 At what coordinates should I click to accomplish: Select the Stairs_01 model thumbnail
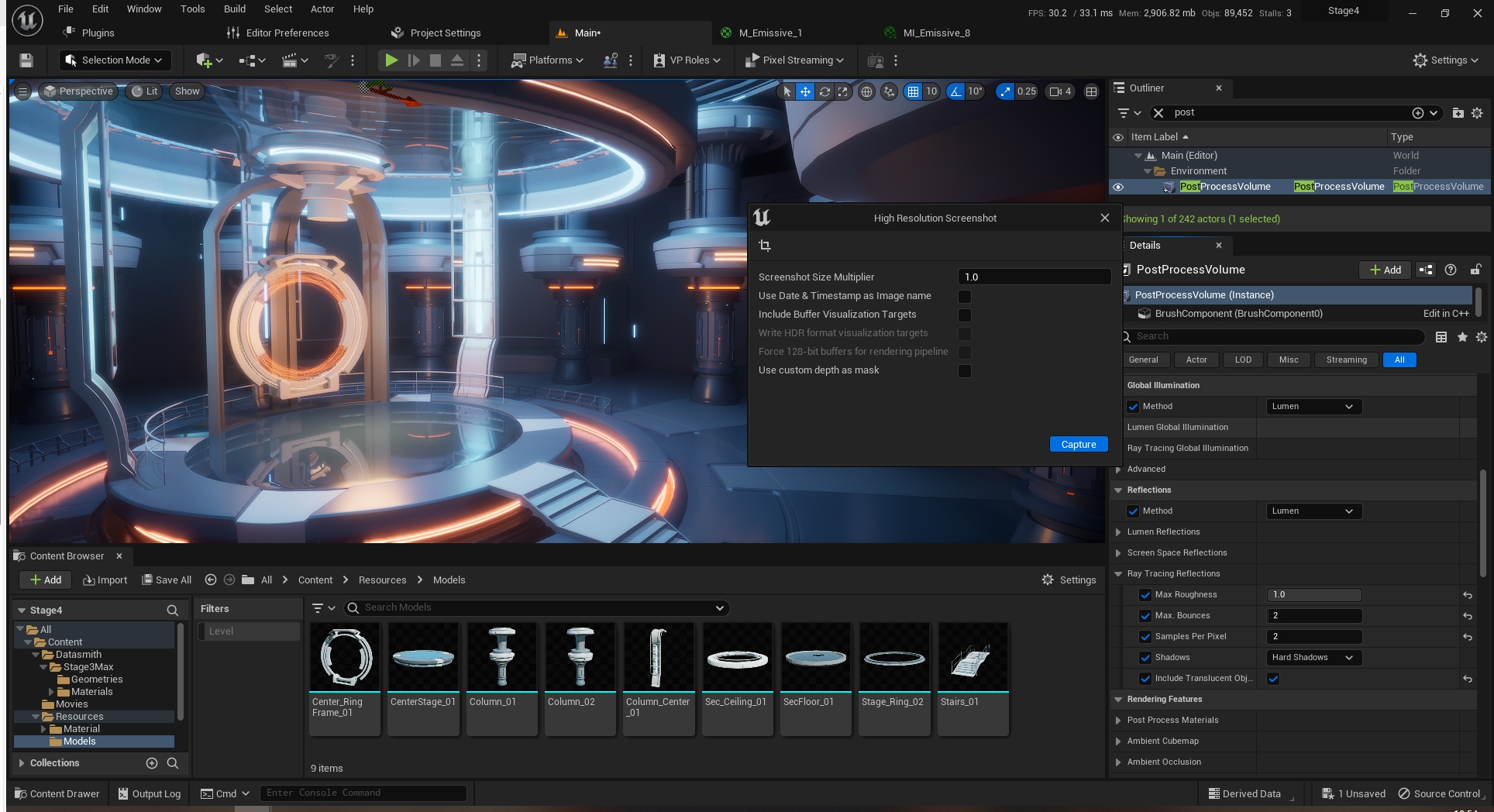(972, 659)
